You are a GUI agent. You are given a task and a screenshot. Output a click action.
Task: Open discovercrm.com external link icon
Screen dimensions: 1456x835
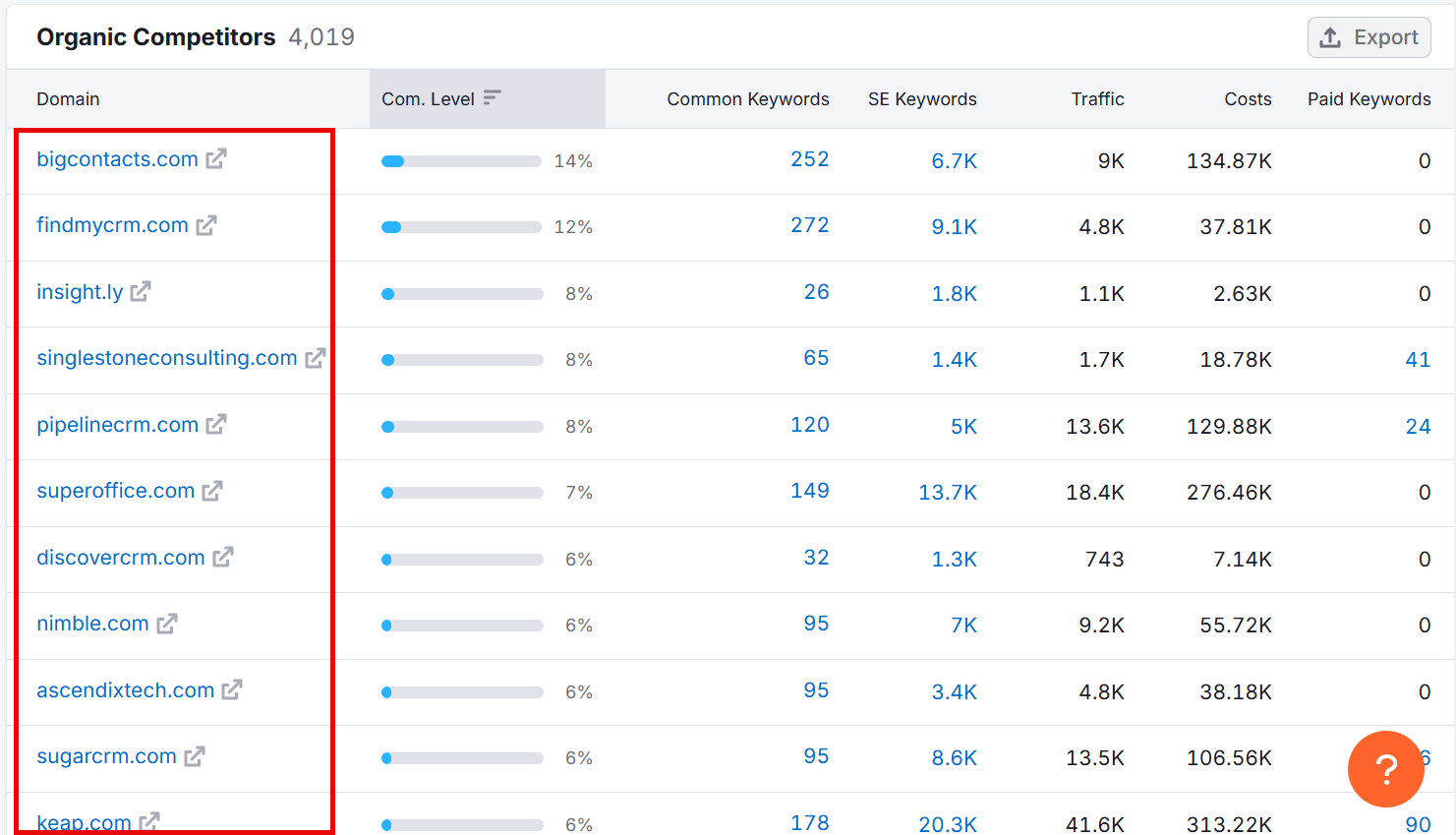(x=223, y=557)
